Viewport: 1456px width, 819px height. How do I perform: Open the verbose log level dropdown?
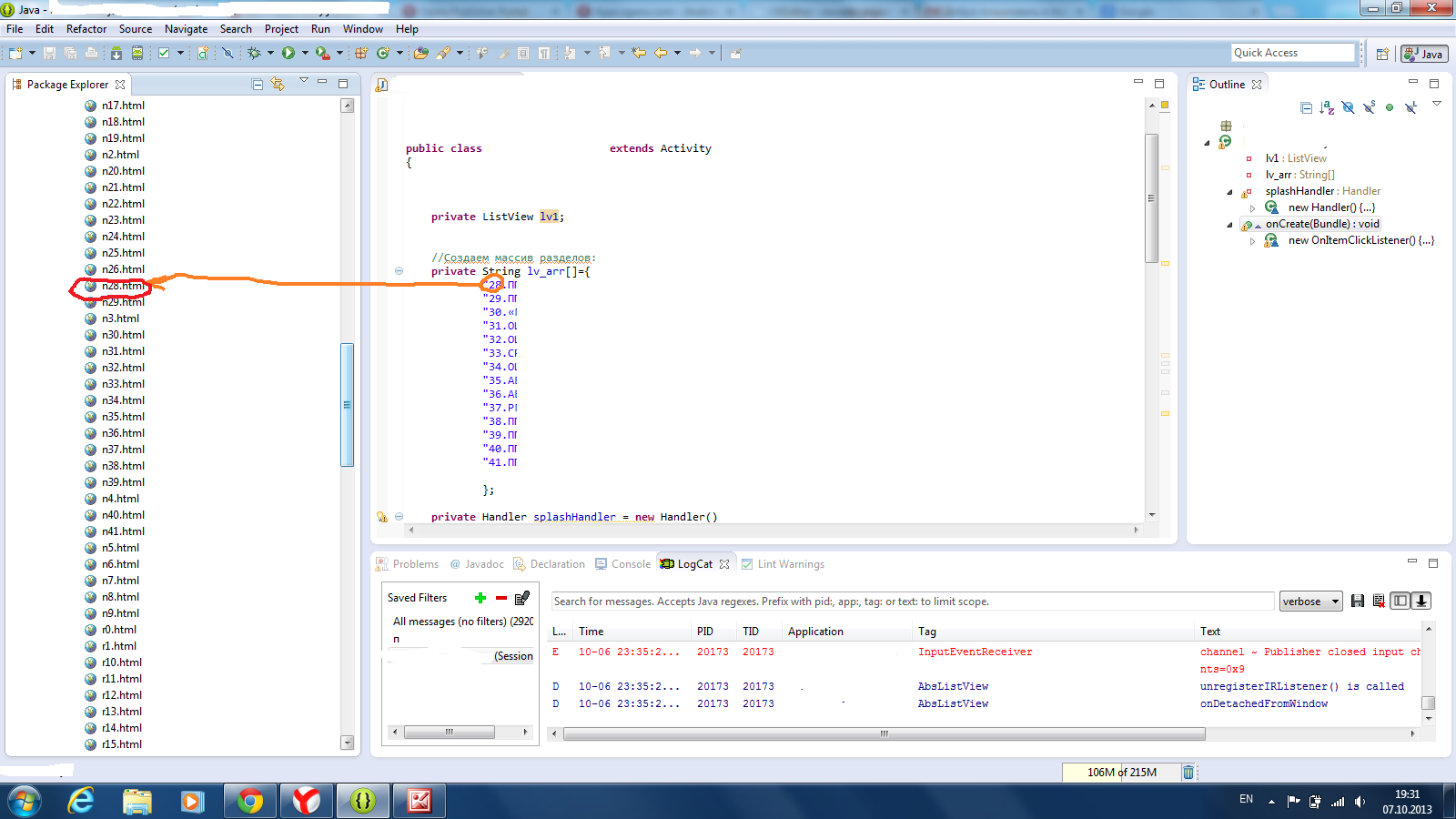1310,602
